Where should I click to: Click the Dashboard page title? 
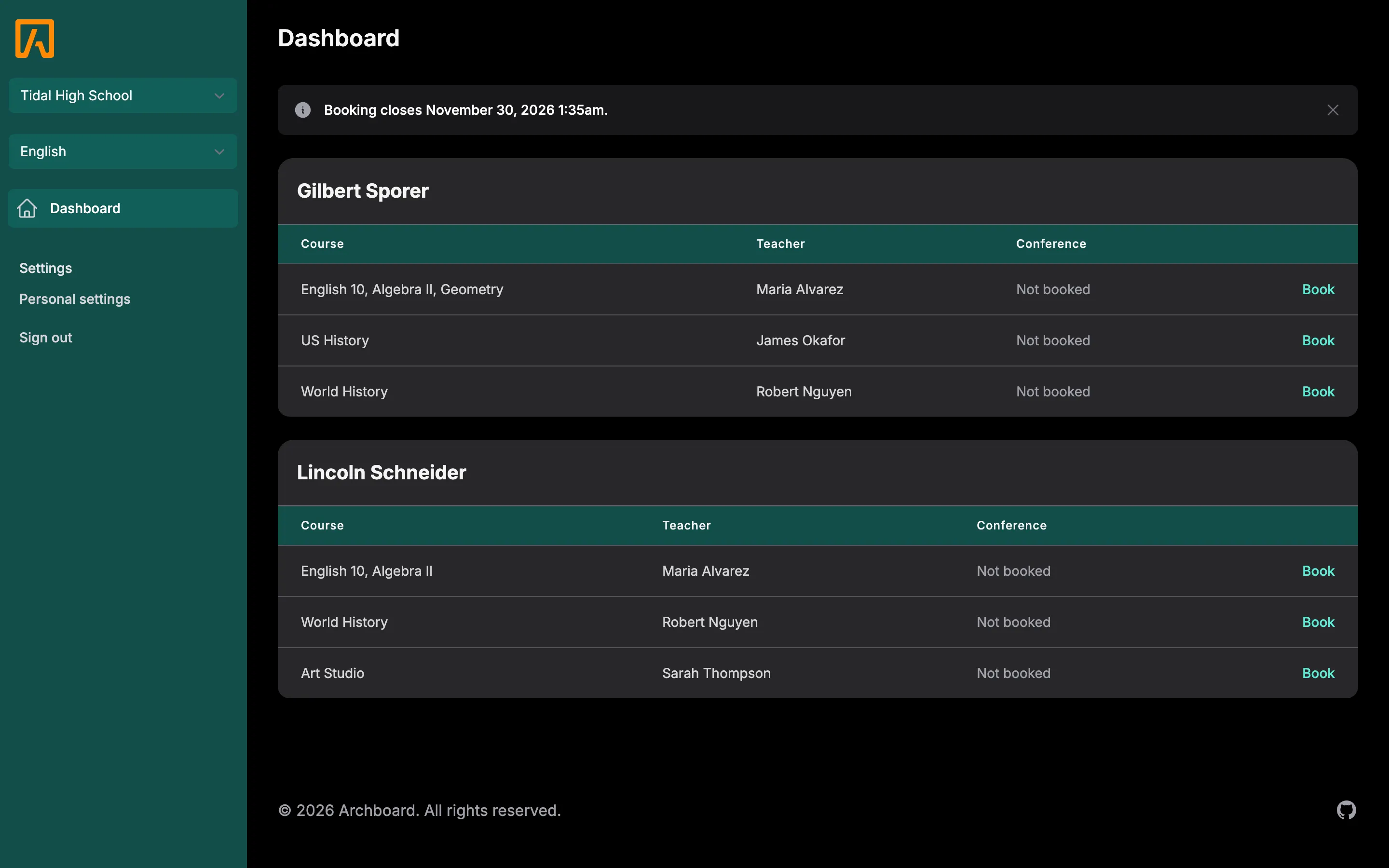tap(339, 38)
